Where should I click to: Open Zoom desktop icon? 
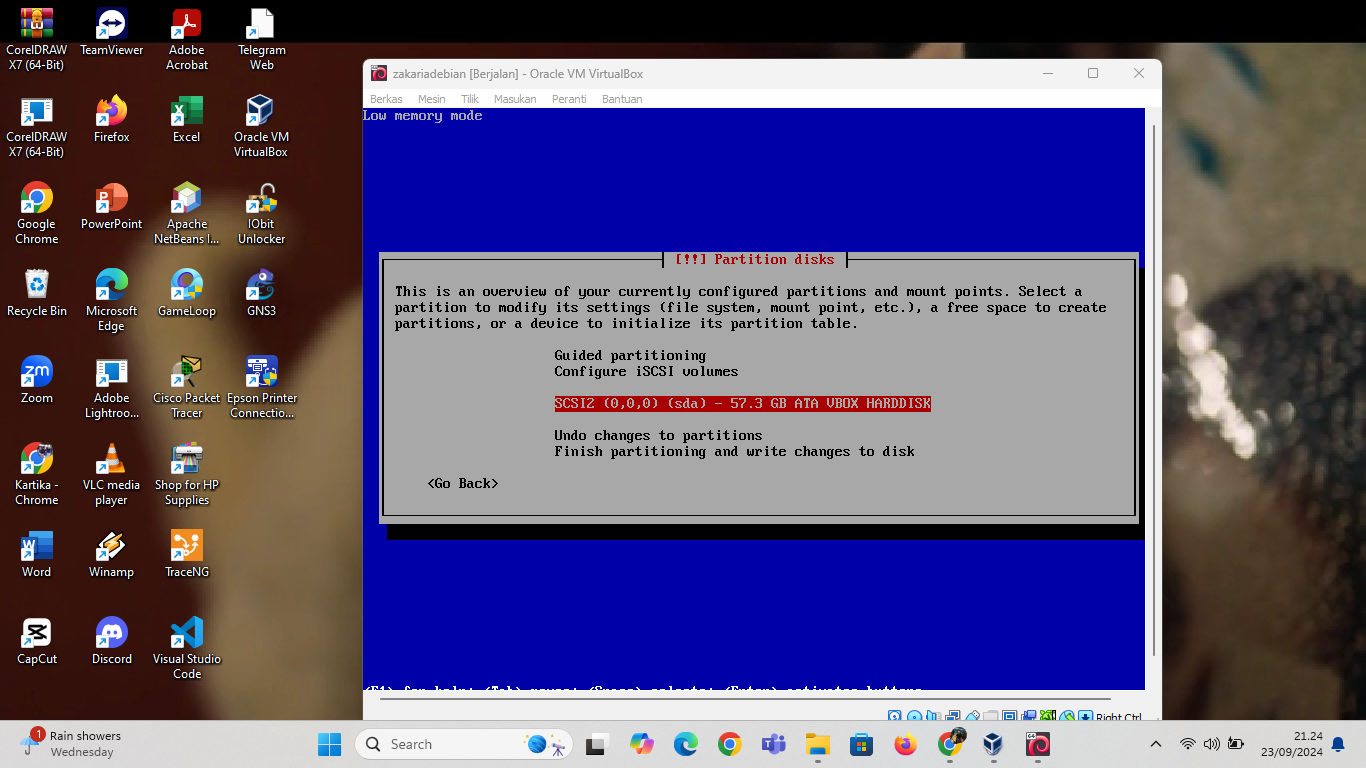pos(36,381)
